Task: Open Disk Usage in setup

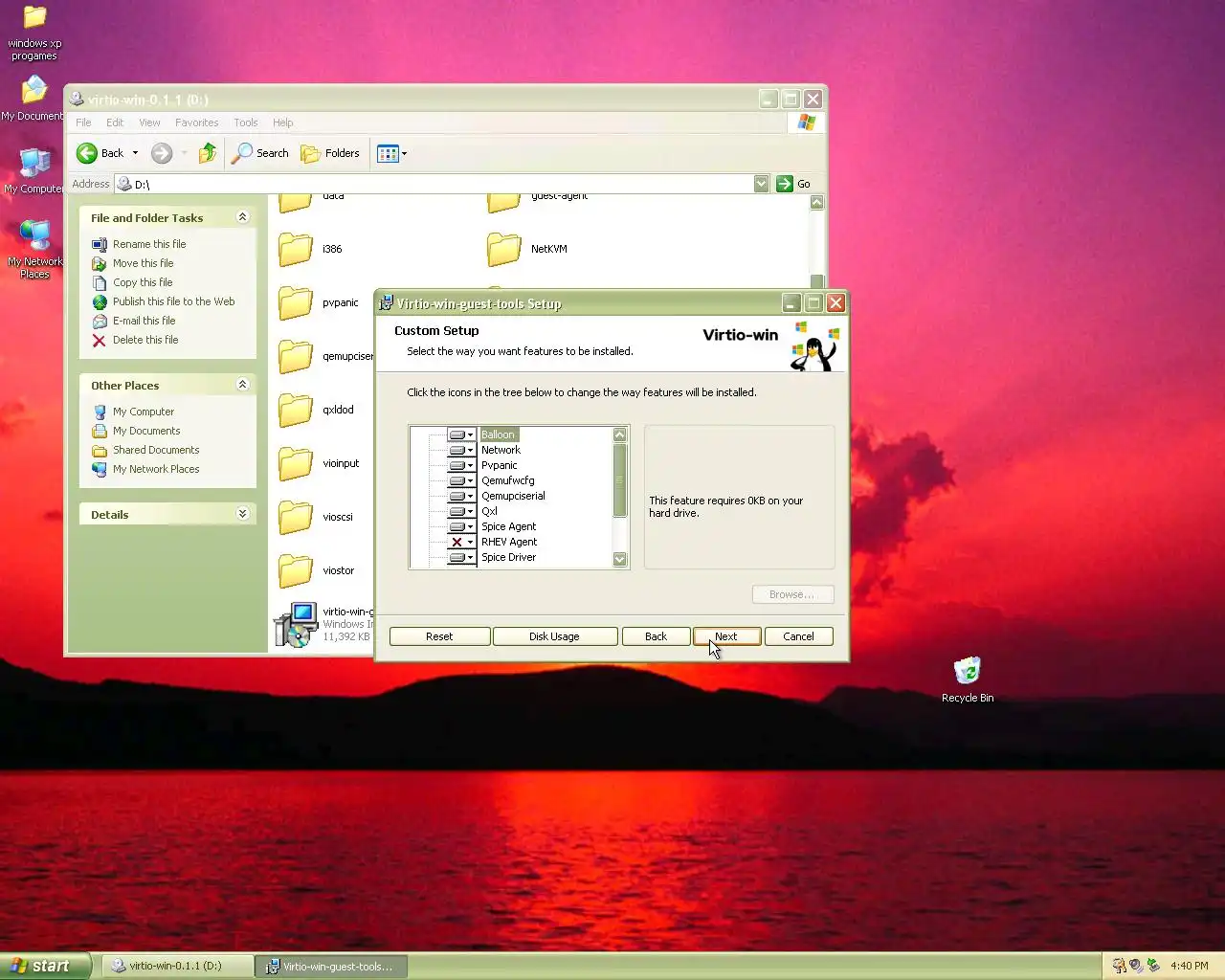Action: [554, 636]
